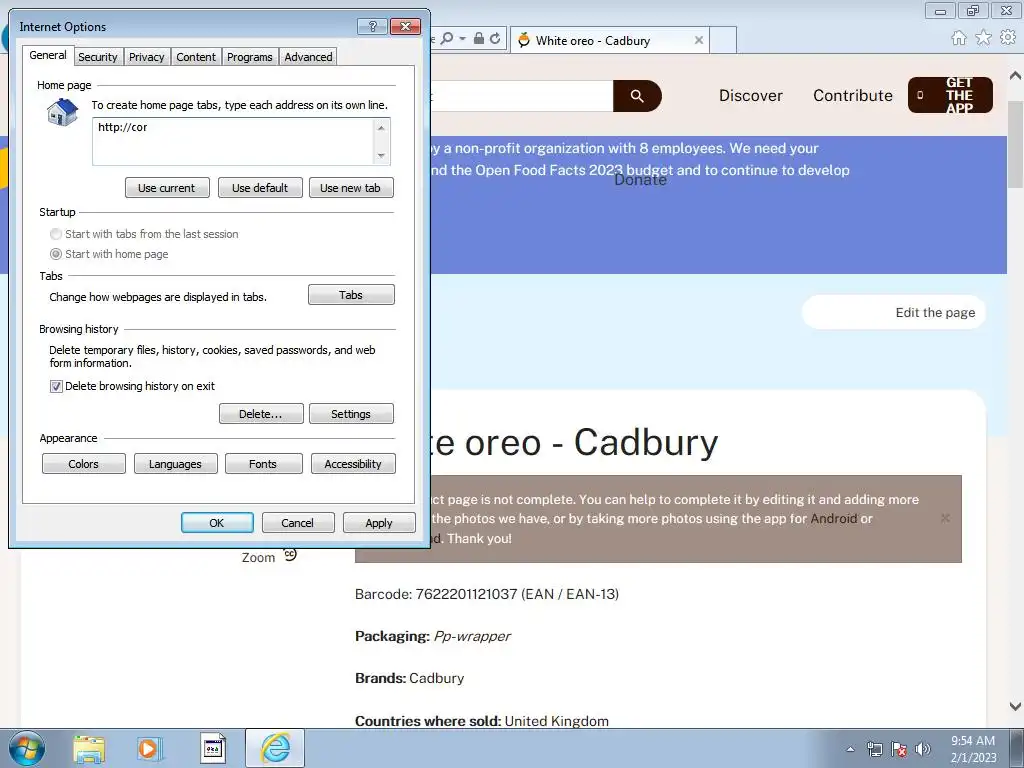This screenshot has height=768, width=1024.
Task: Switch to the Advanced tab
Action: [308, 57]
